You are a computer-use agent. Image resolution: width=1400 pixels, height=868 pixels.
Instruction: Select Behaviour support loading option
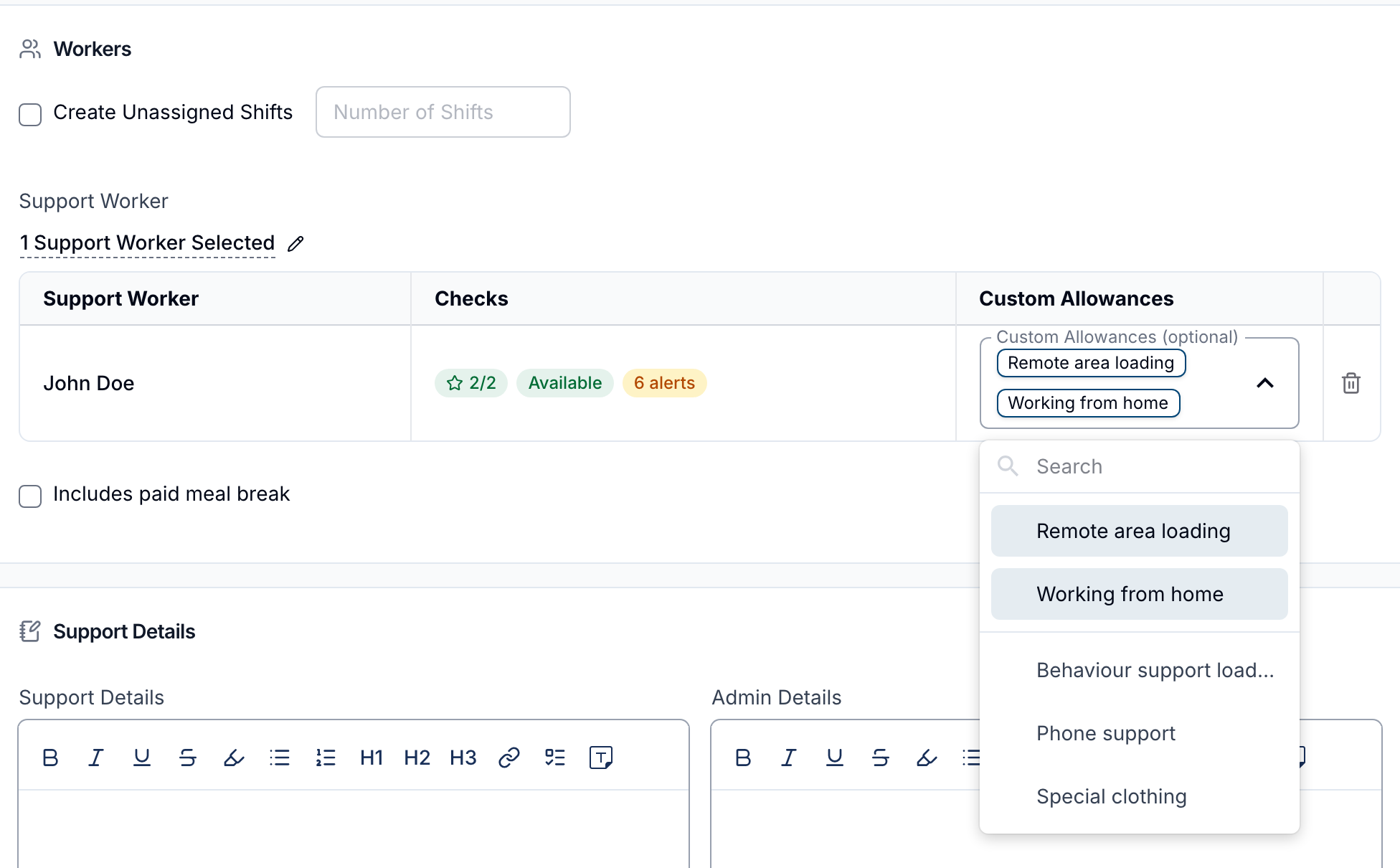pyautogui.click(x=1139, y=670)
